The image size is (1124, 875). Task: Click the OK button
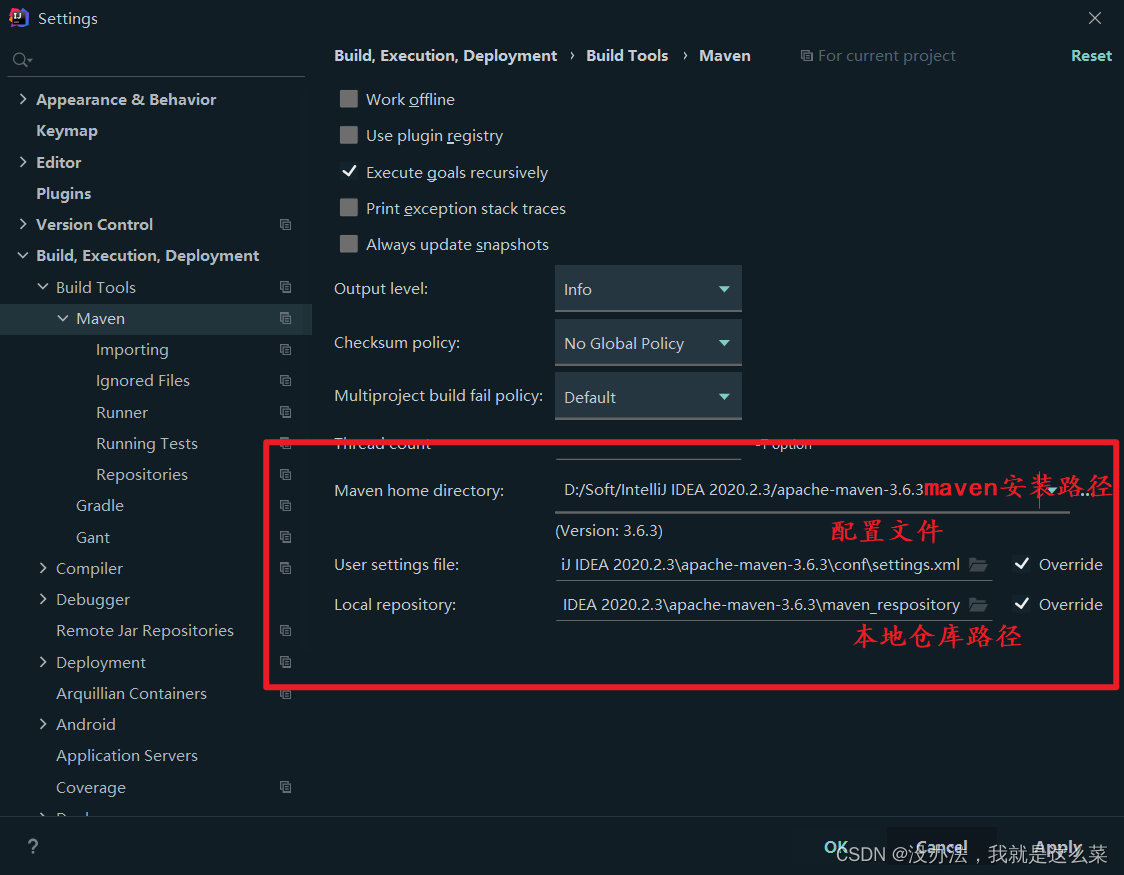836,847
